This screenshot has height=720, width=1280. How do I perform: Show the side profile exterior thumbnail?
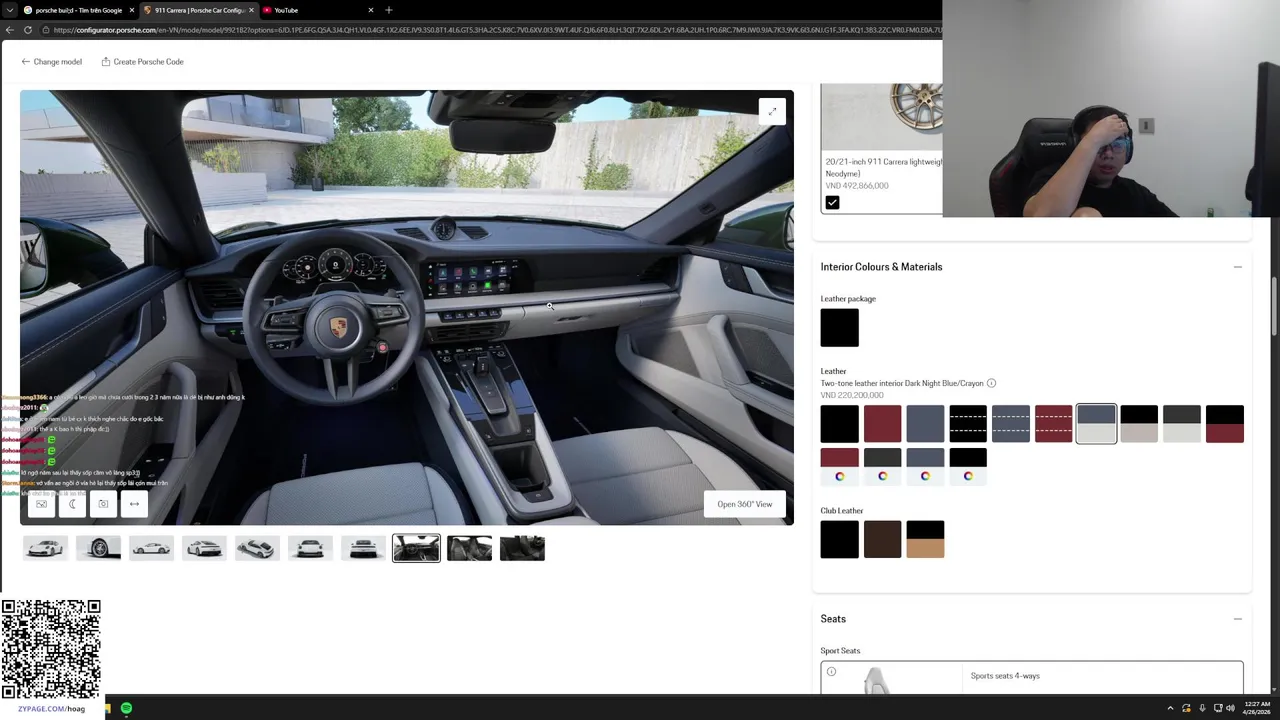pyautogui.click(x=151, y=548)
